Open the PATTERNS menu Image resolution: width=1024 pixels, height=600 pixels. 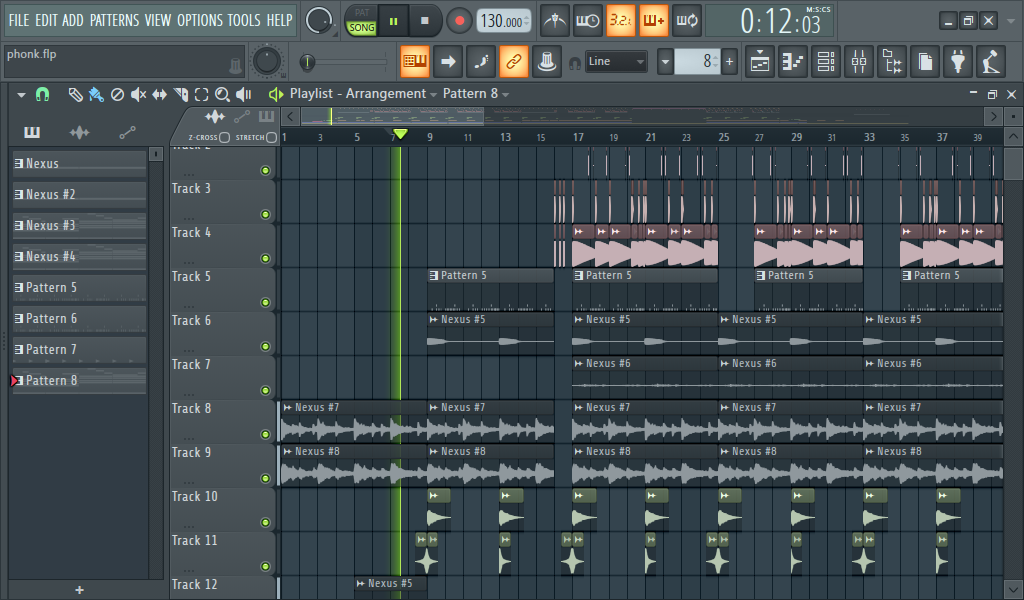pyautogui.click(x=114, y=19)
